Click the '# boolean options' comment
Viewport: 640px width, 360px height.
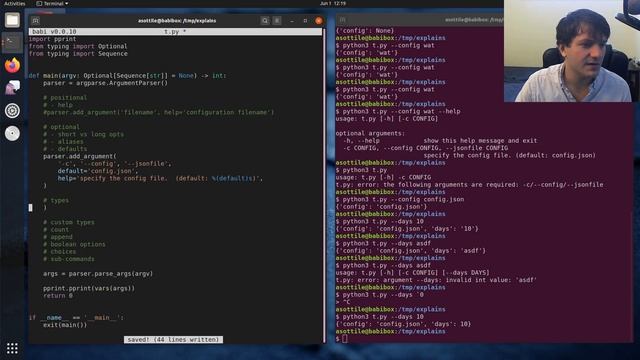[74, 244]
